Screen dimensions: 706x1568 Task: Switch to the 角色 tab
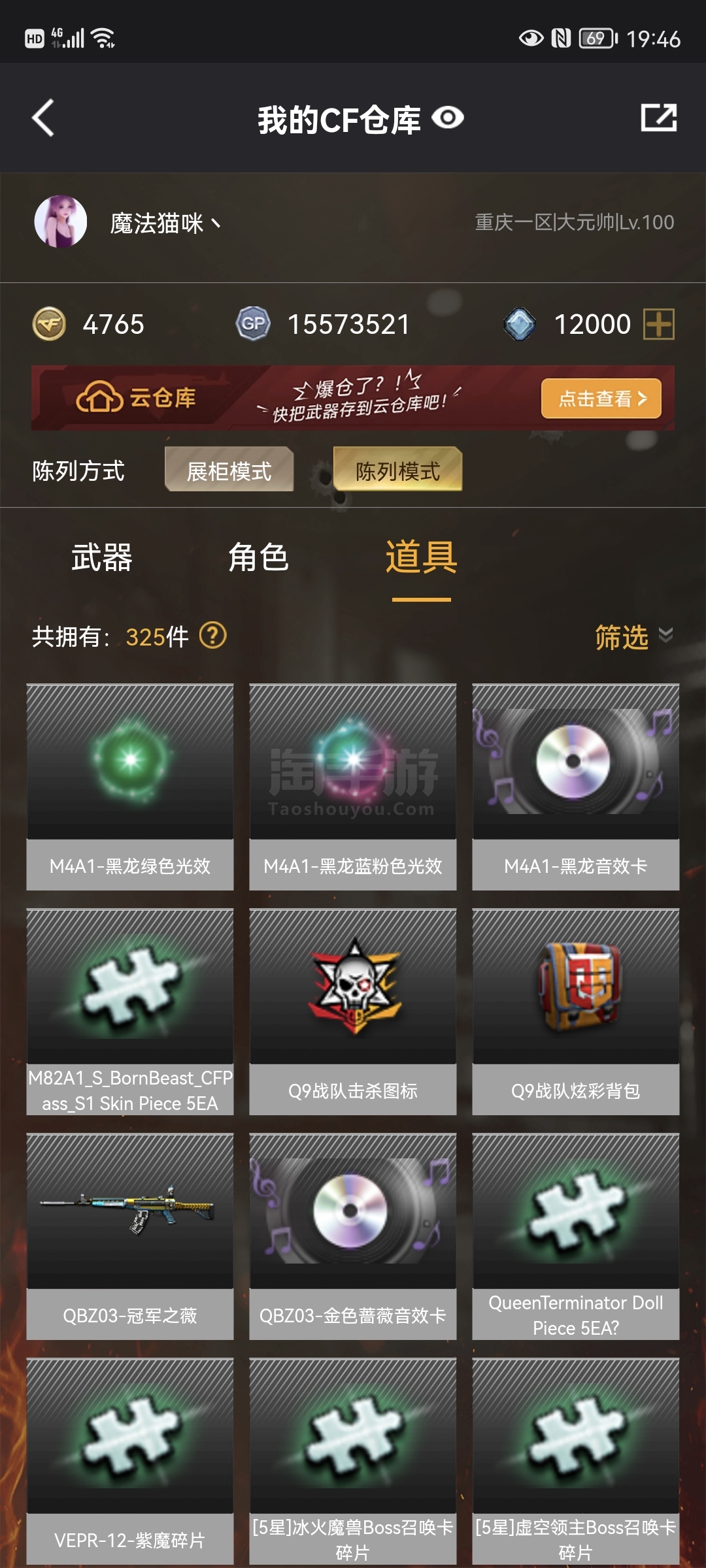coord(258,557)
